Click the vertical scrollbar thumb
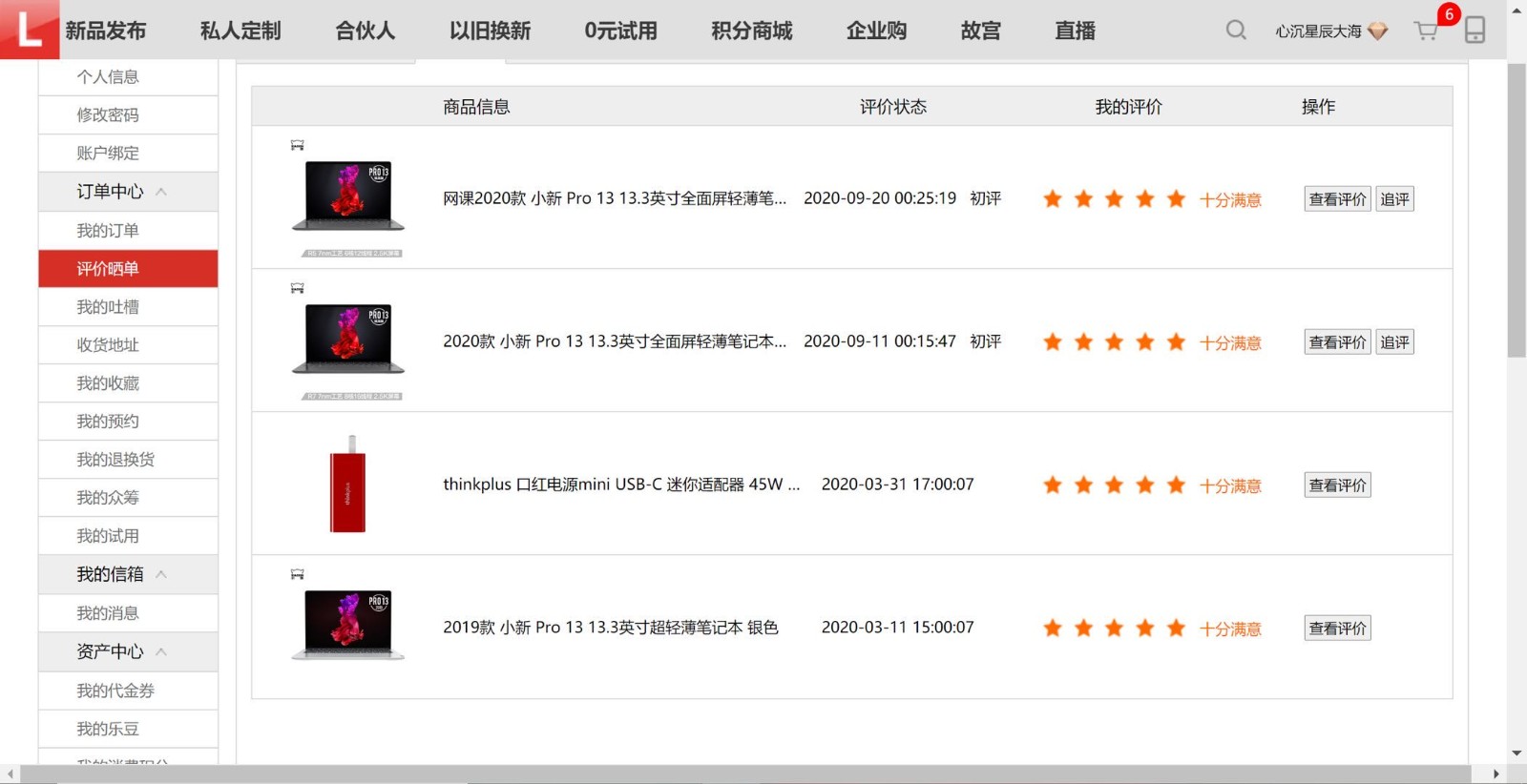This screenshot has height=784, width=1527. [1517, 210]
